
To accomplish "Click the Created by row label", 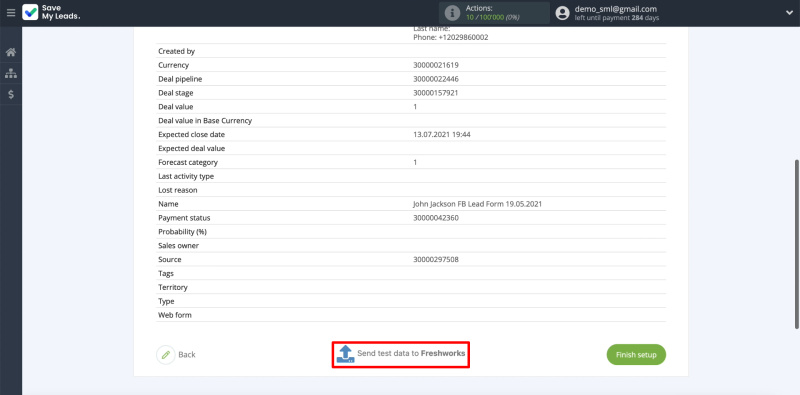I will pyautogui.click(x=177, y=52).
